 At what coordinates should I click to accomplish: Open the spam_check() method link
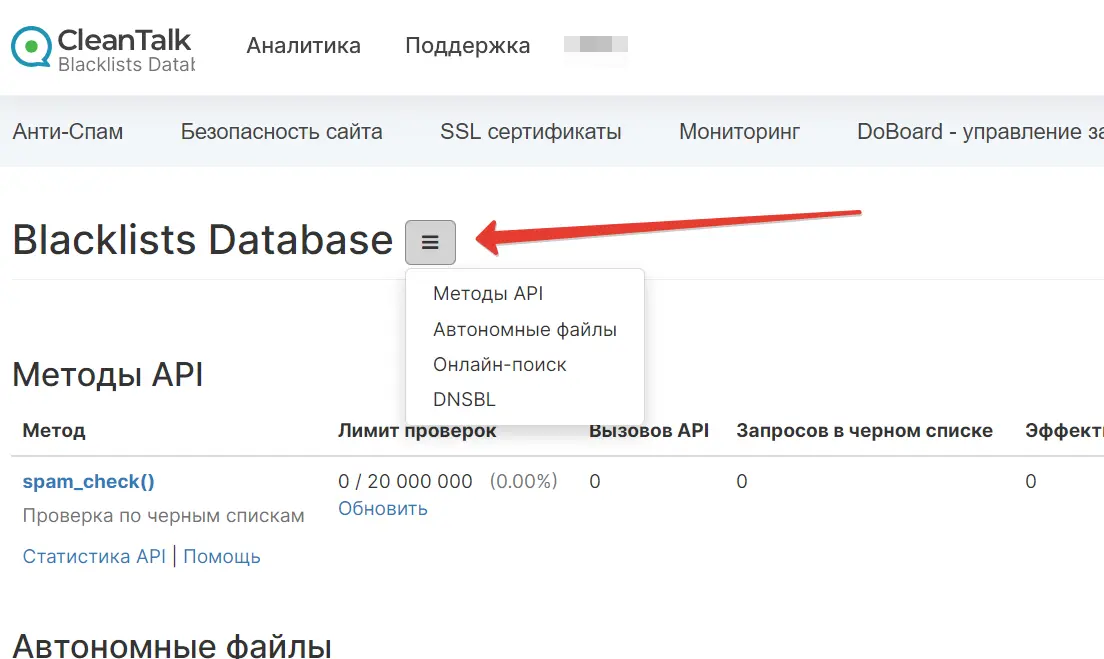[x=89, y=482]
